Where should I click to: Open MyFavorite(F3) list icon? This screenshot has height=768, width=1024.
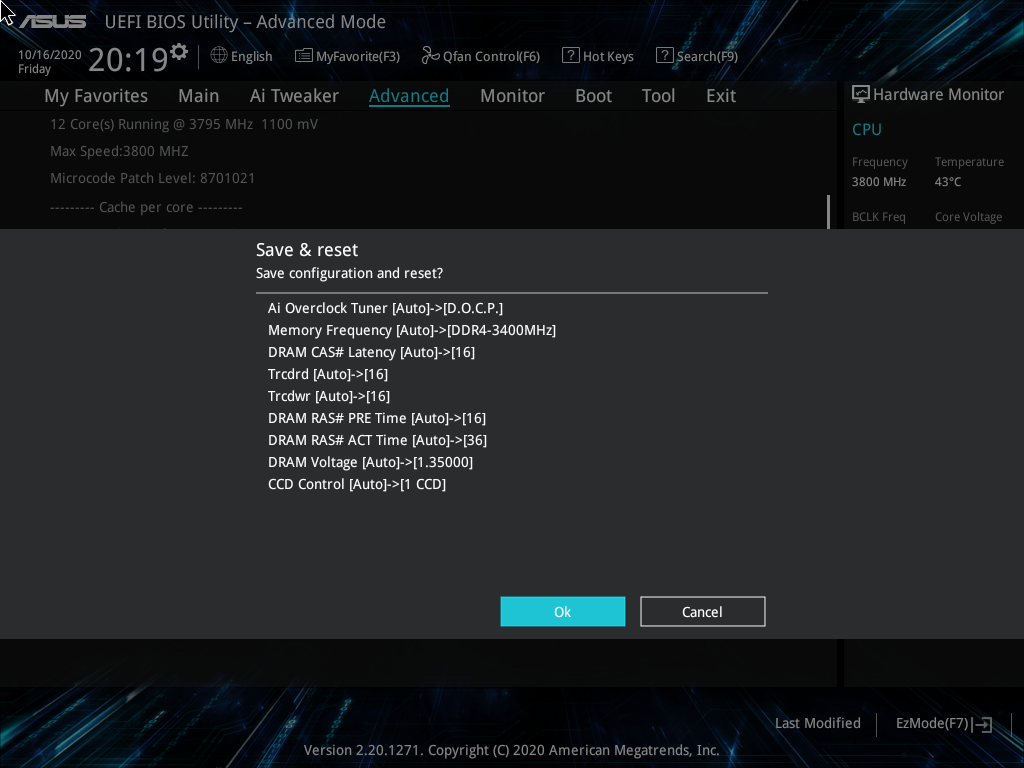click(x=304, y=56)
